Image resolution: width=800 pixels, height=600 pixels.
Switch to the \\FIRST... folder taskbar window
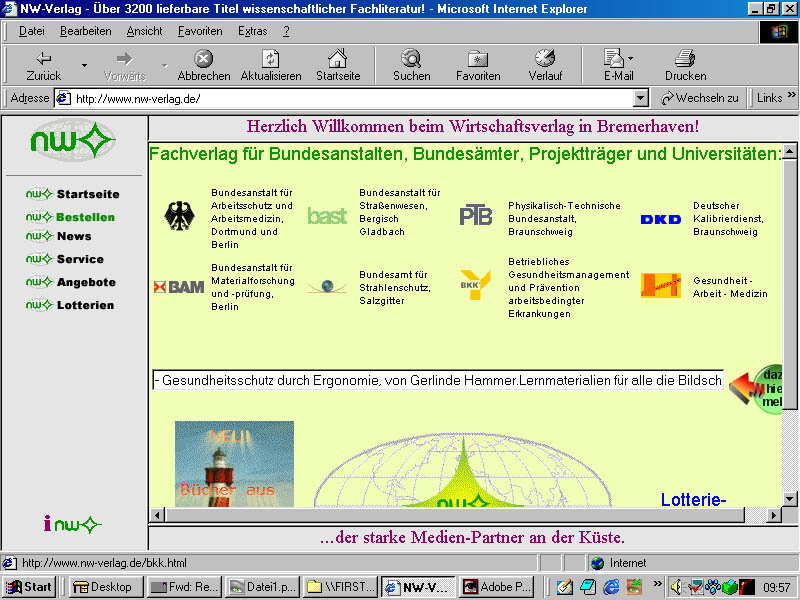pos(340,587)
